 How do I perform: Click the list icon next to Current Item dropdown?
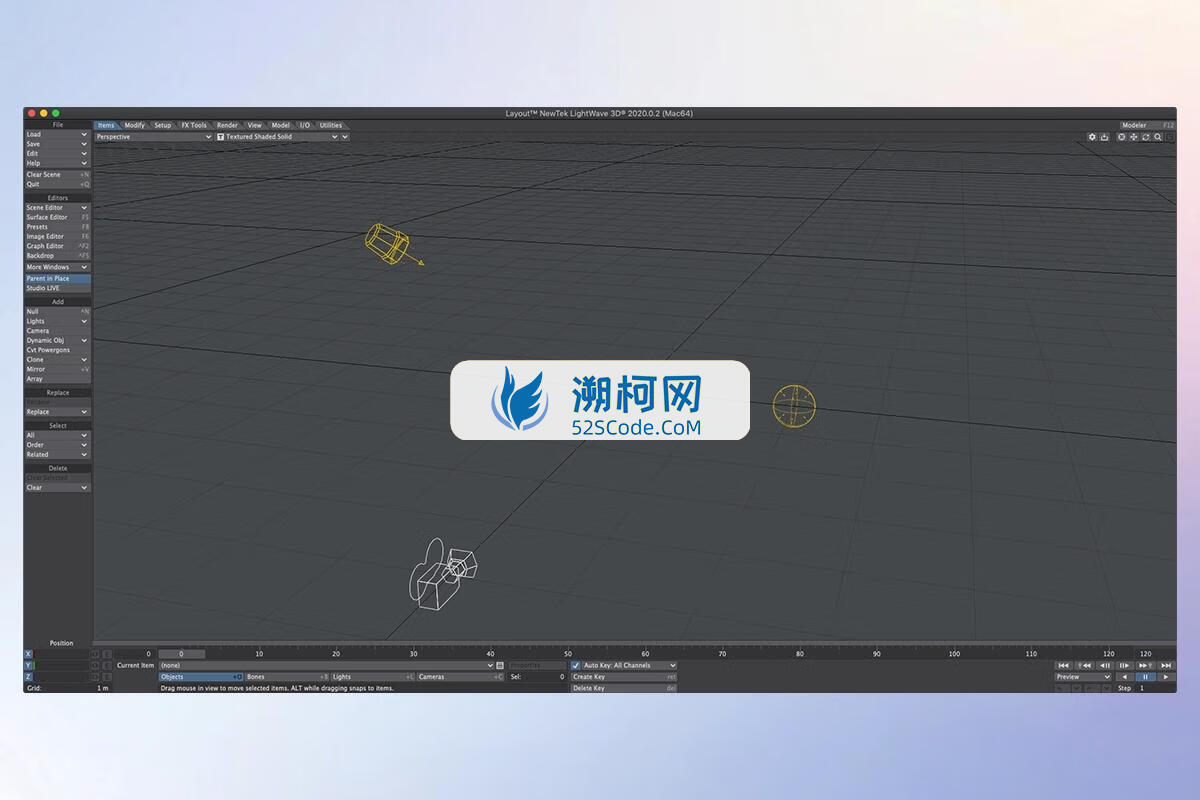click(x=500, y=665)
